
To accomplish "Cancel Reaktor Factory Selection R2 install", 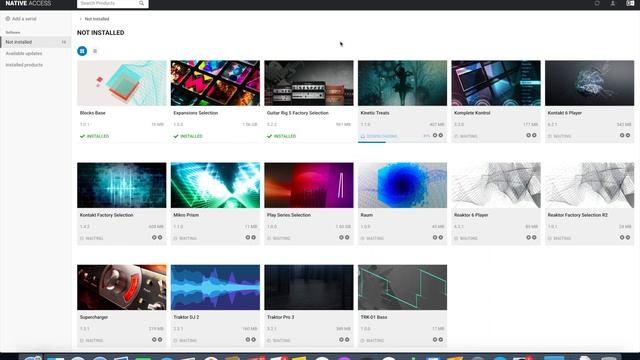I will click(x=628, y=238).
